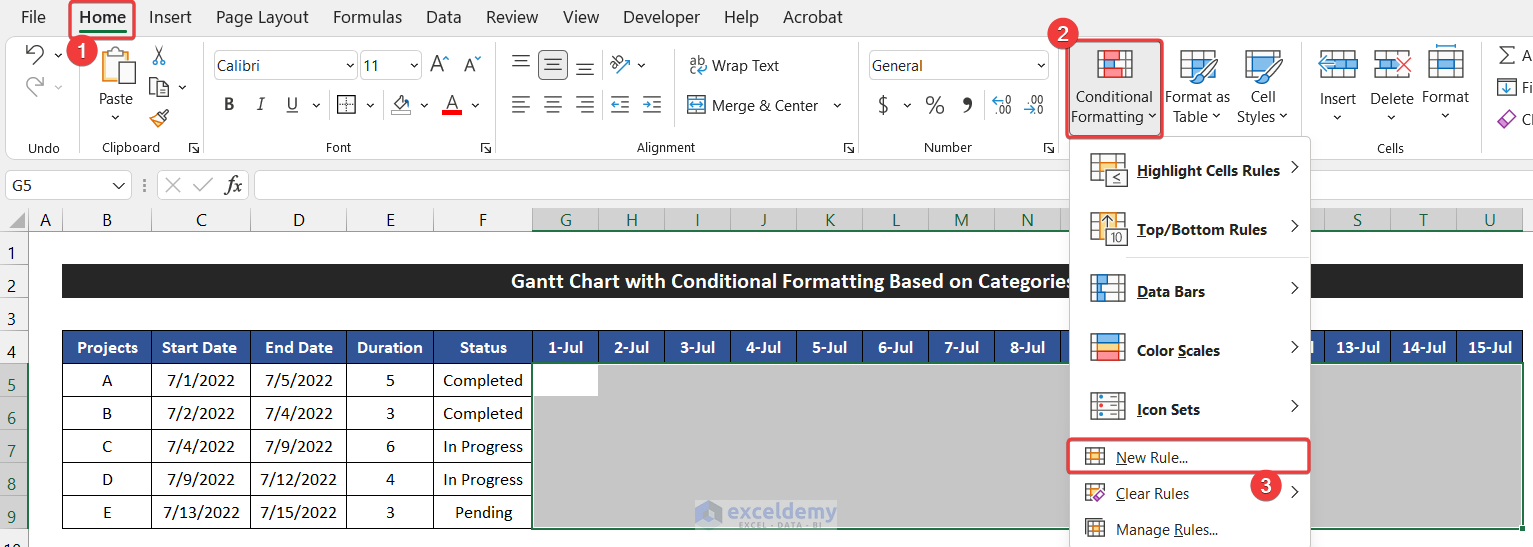The width and height of the screenshot is (1533, 547).
Task: Switch to the Formulas ribbon tab
Action: click(367, 17)
